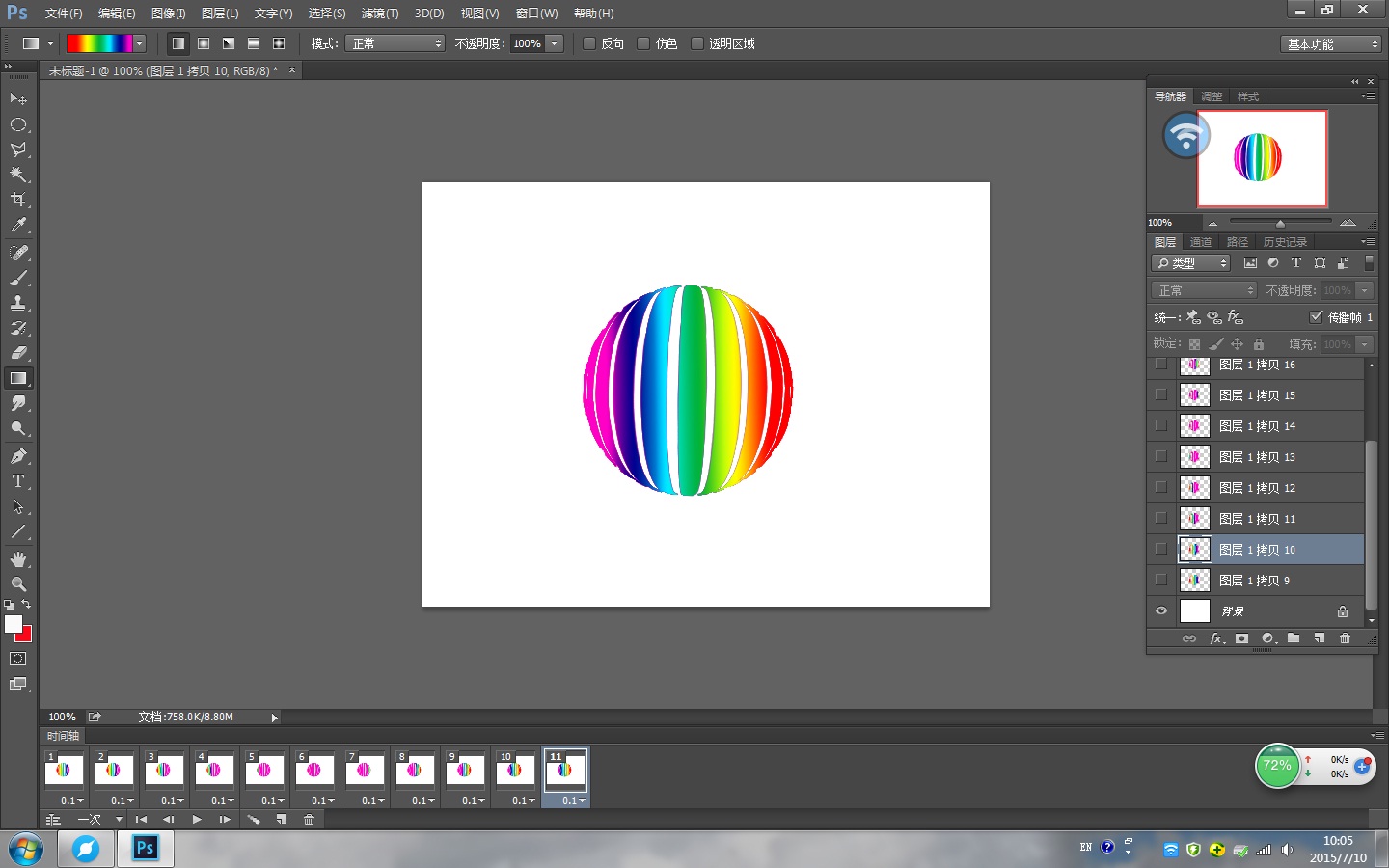Select the Crop tool
Viewport: 1389px width, 868px height.
(18, 200)
